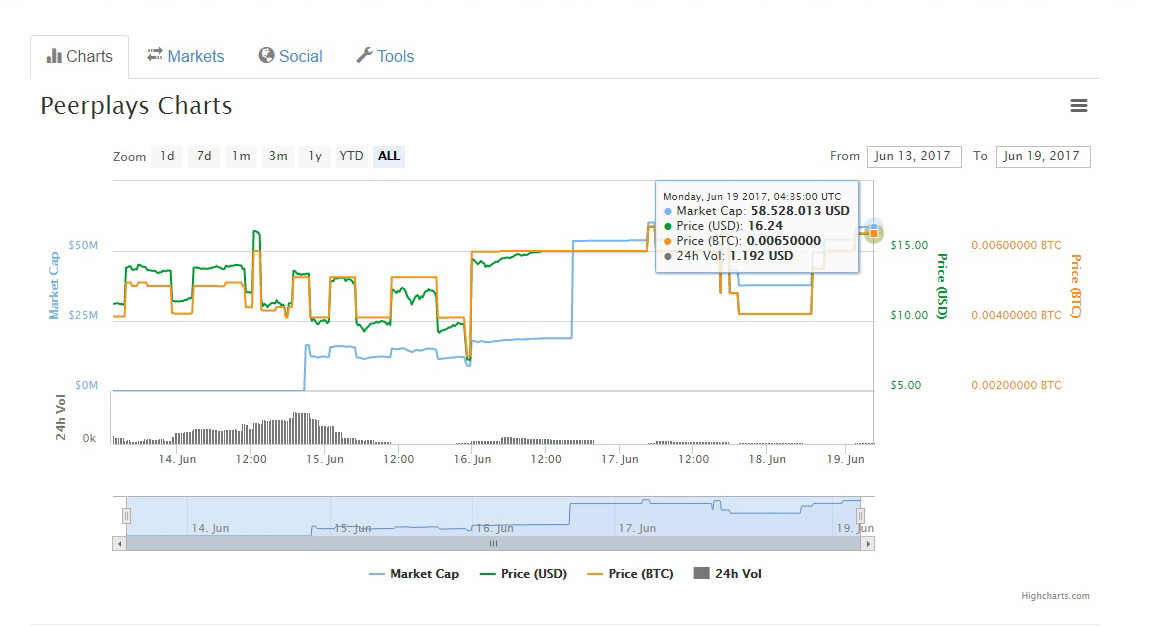1159x627 pixels.
Task: Click the 0.00600000 BTC axis label
Action: click(1016, 245)
